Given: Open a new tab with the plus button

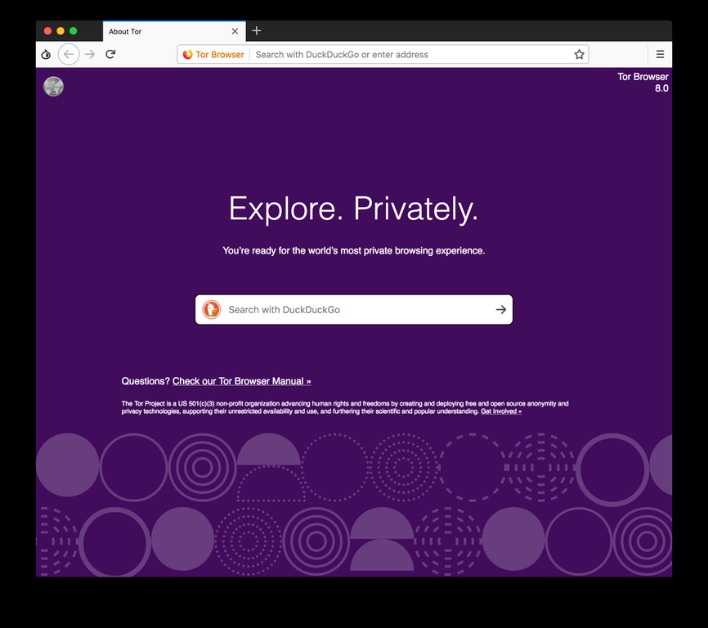Looking at the screenshot, I should (256, 31).
